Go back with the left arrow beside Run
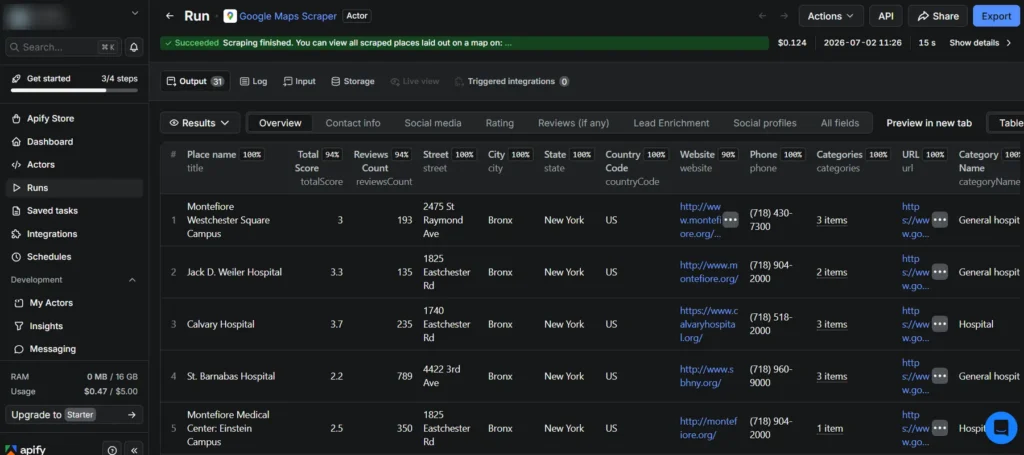The width and height of the screenshot is (1024, 455). [x=170, y=16]
